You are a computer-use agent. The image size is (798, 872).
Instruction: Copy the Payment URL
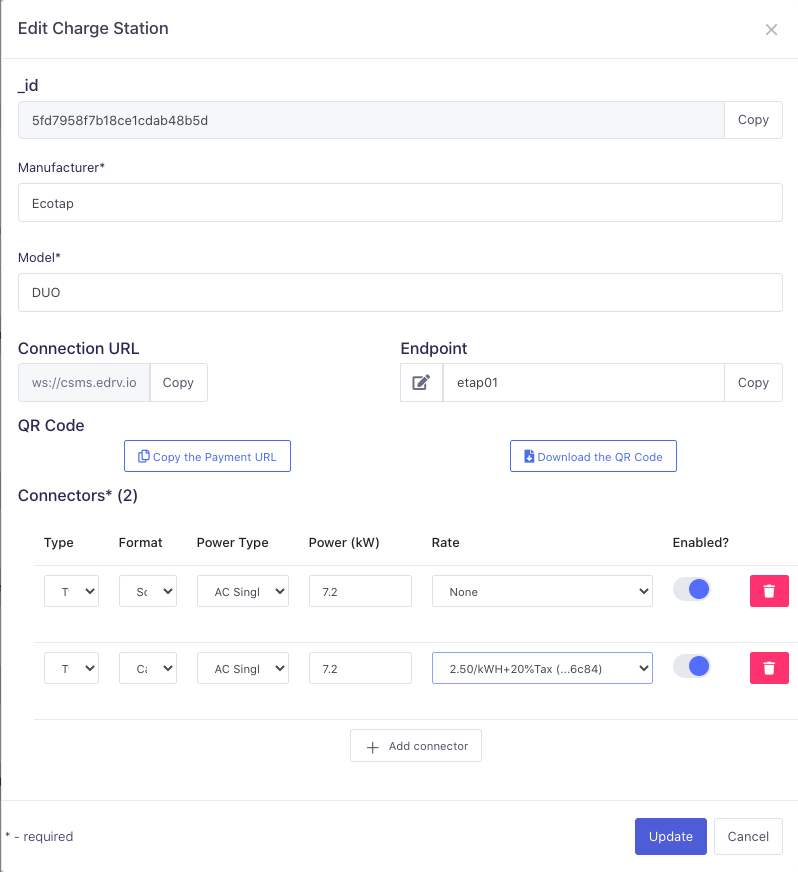point(207,456)
